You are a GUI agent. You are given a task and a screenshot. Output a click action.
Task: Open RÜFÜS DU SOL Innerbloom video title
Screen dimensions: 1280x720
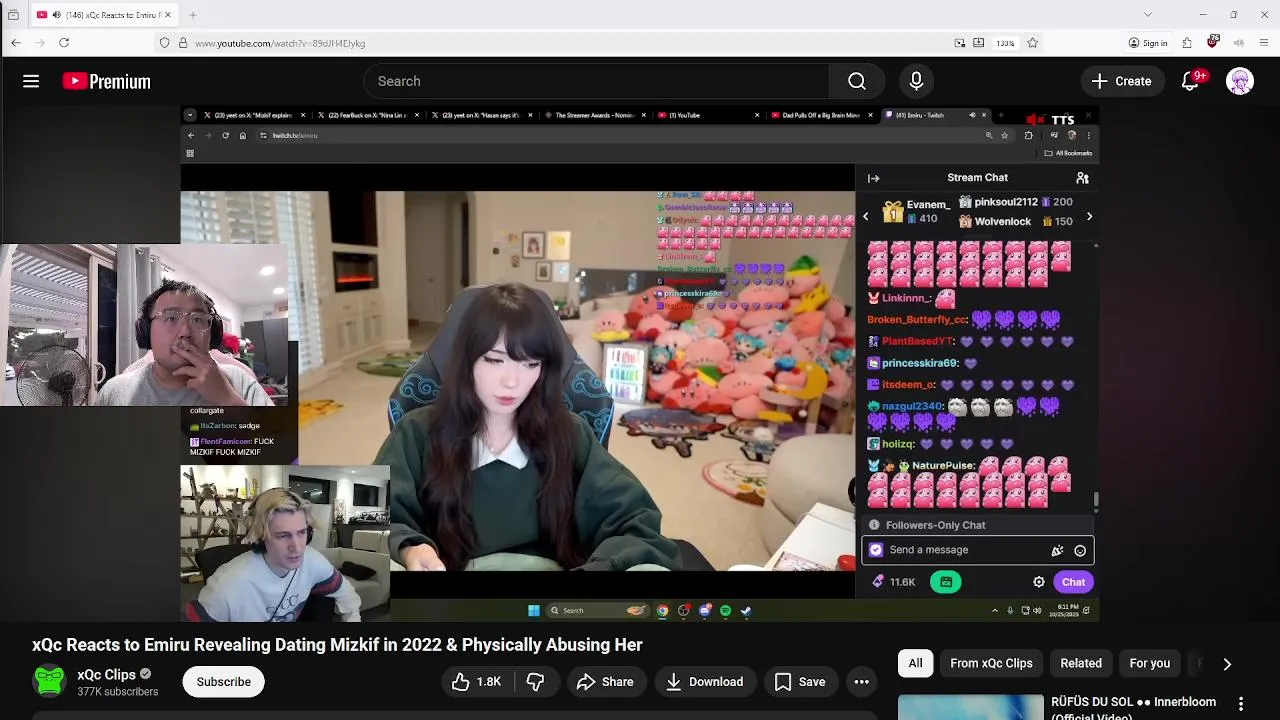[1133, 707]
